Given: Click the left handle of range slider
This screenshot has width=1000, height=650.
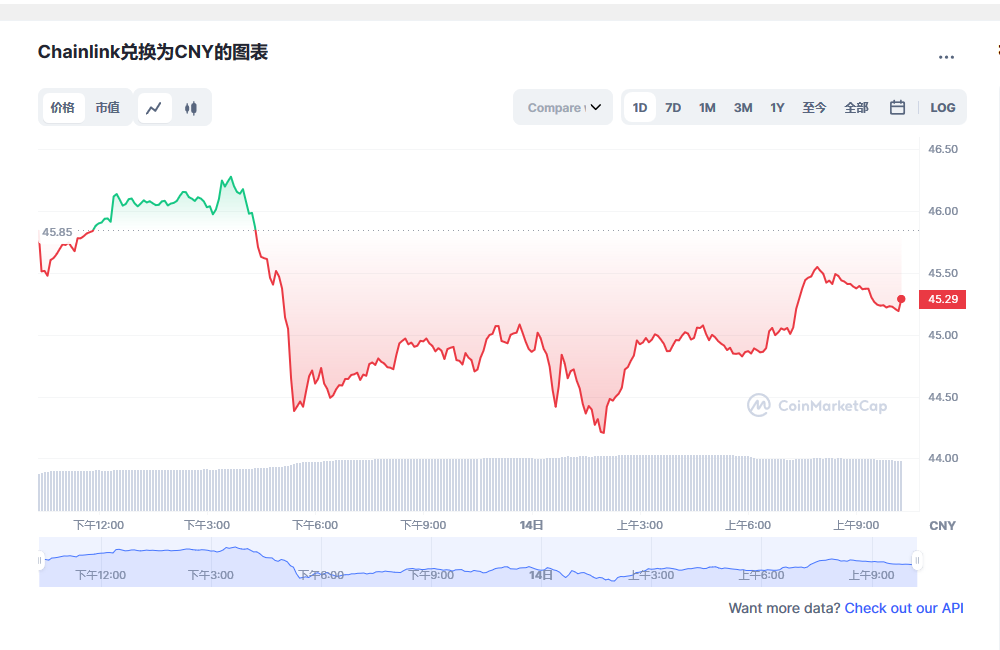Looking at the screenshot, I should 40,561.
